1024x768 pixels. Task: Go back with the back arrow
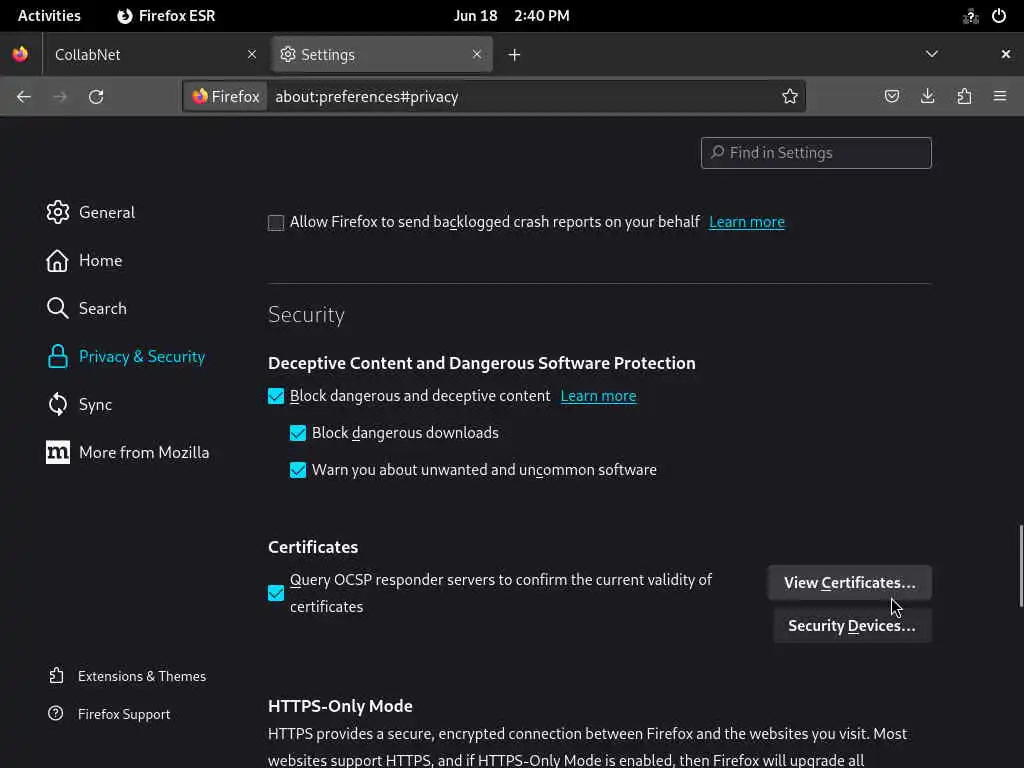point(24,97)
